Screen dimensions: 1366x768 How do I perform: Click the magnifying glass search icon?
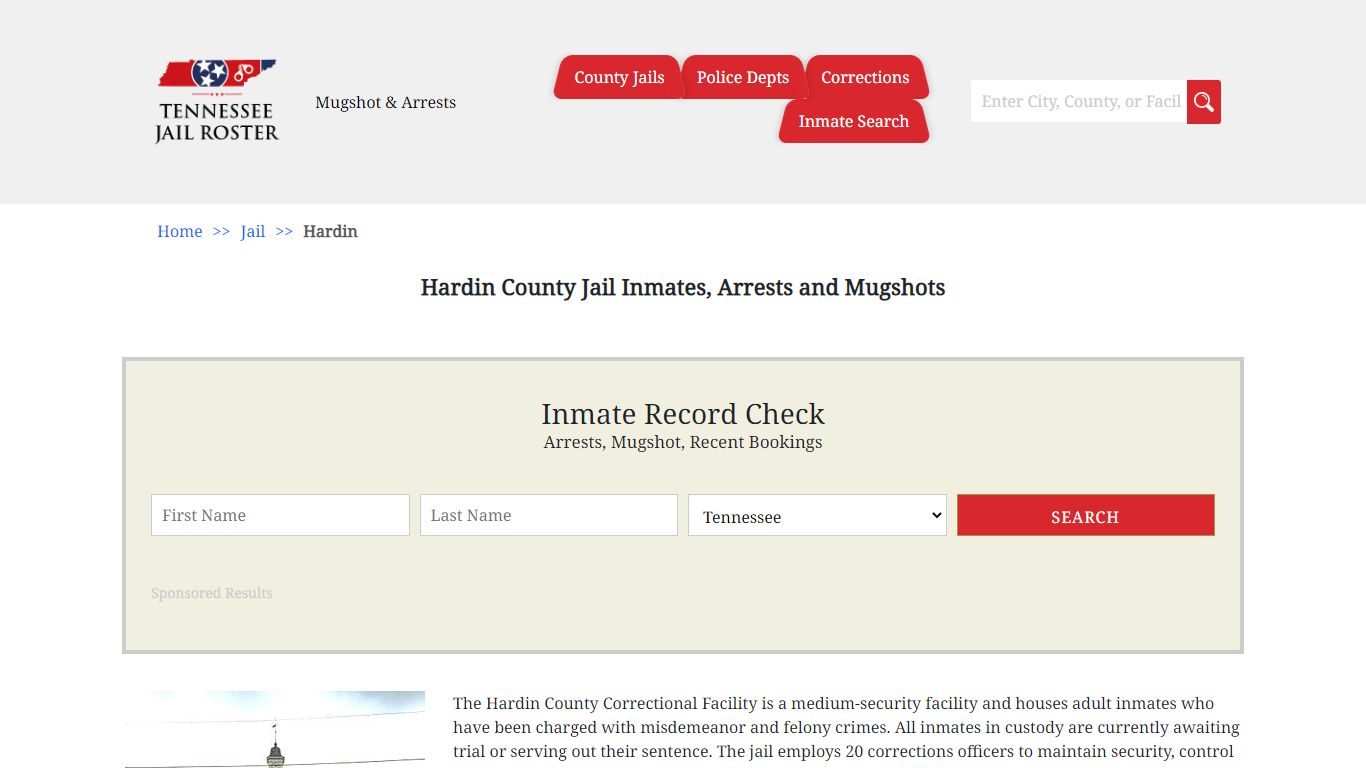click(1204, 102)
